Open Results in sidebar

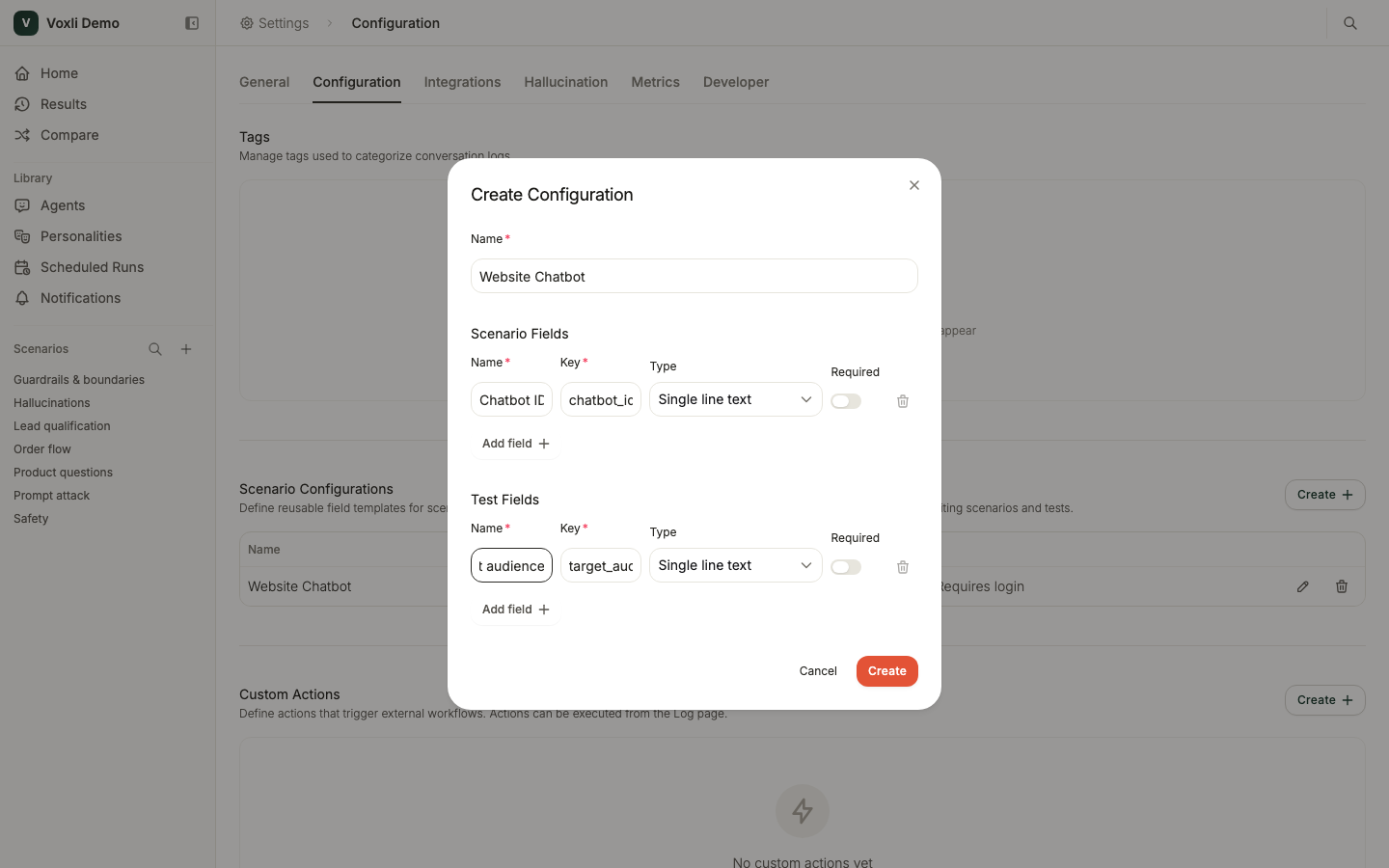(64, 104)
